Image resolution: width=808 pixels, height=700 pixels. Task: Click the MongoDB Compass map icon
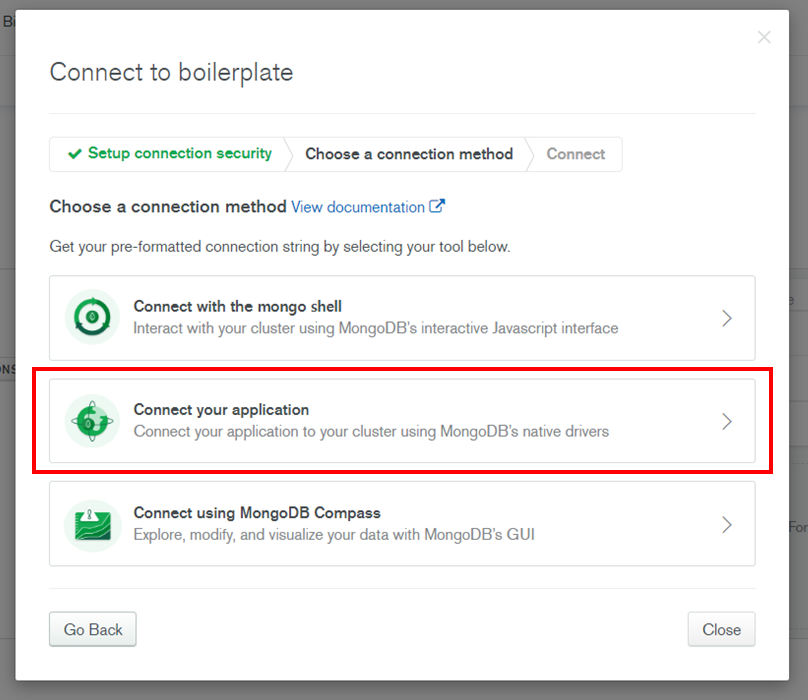pos(92,525)
